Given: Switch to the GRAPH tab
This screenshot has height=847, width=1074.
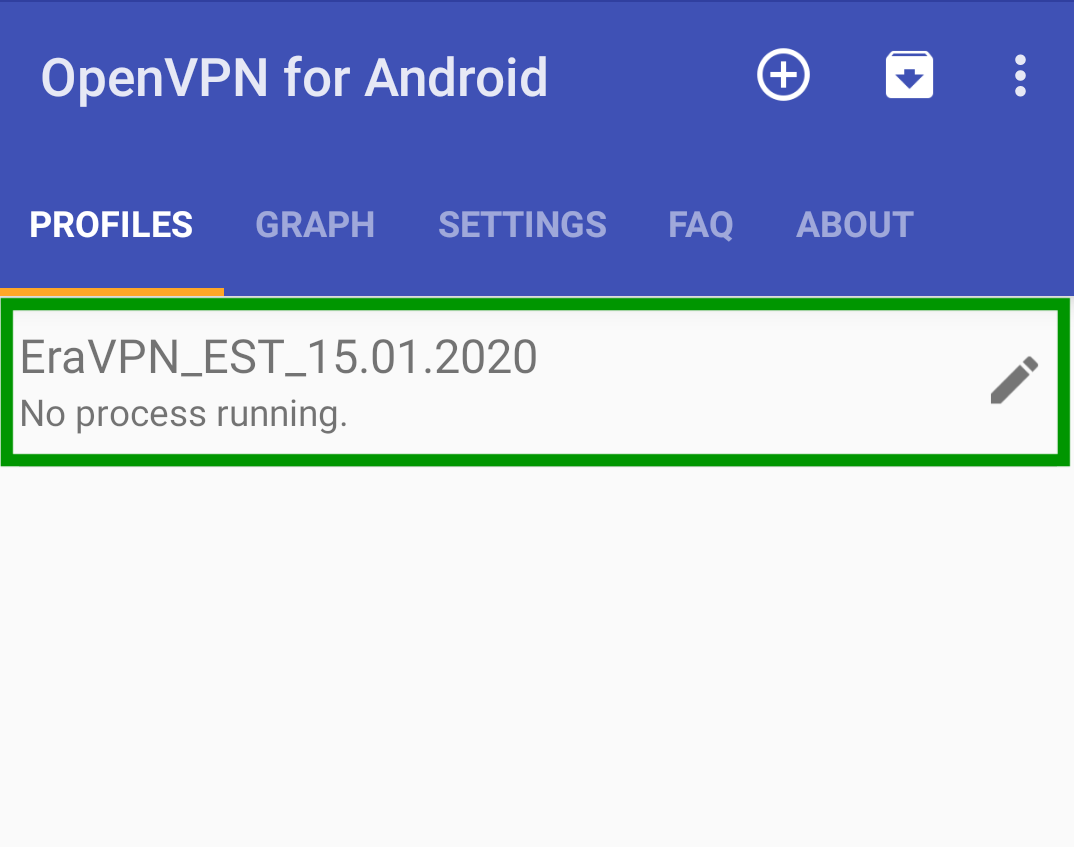Looking at the screenshot, I should pyautogui.click(x=315, y=225).
